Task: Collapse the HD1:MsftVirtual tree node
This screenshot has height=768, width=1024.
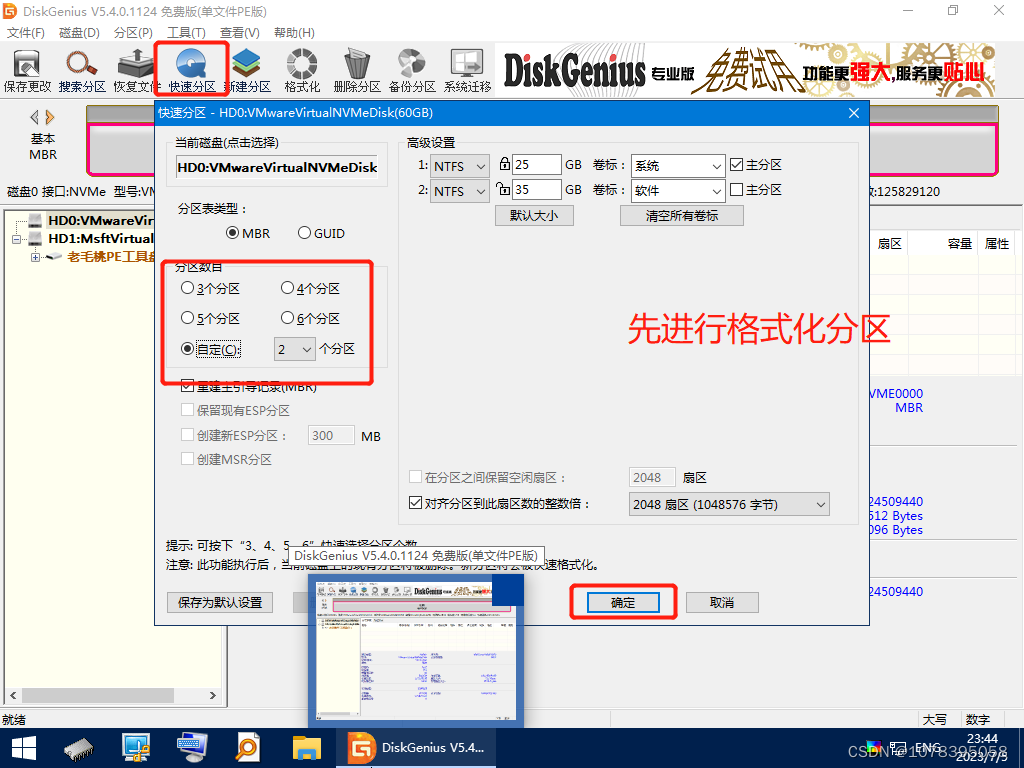Action: click(x=16, y=239)
